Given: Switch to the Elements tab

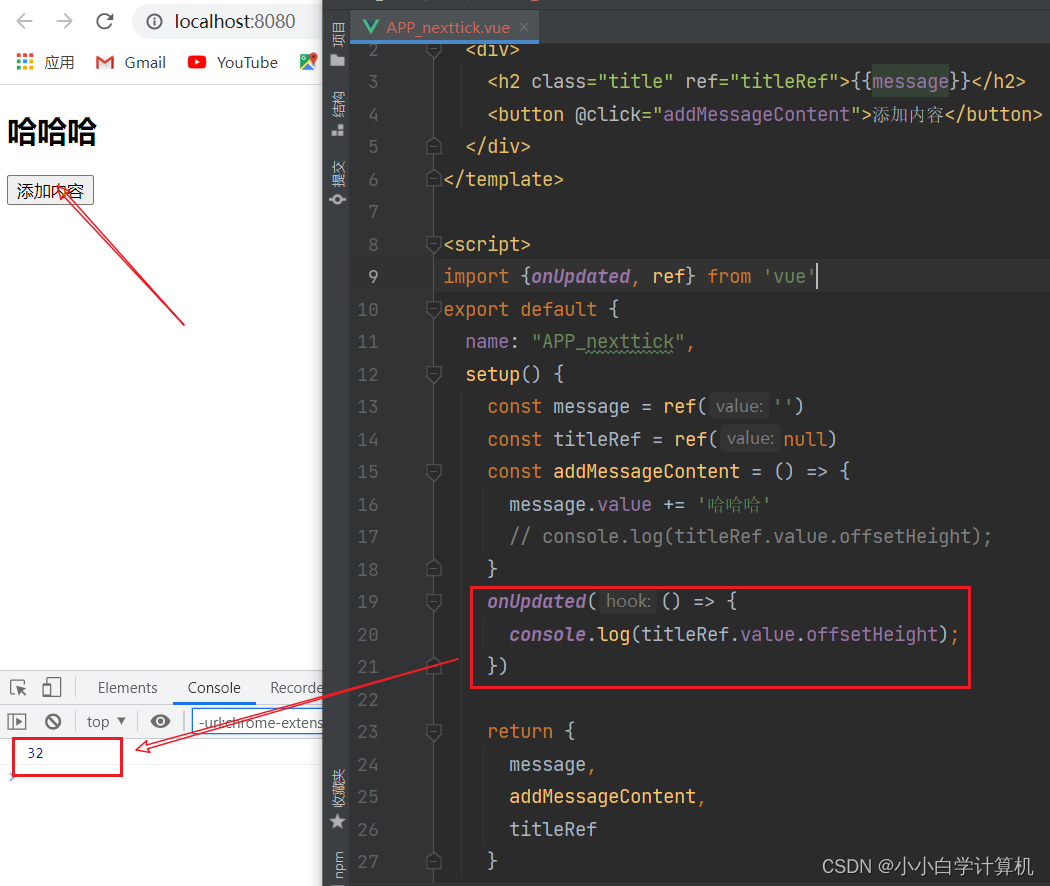Looking at the screenshot, I should [127, 688].
